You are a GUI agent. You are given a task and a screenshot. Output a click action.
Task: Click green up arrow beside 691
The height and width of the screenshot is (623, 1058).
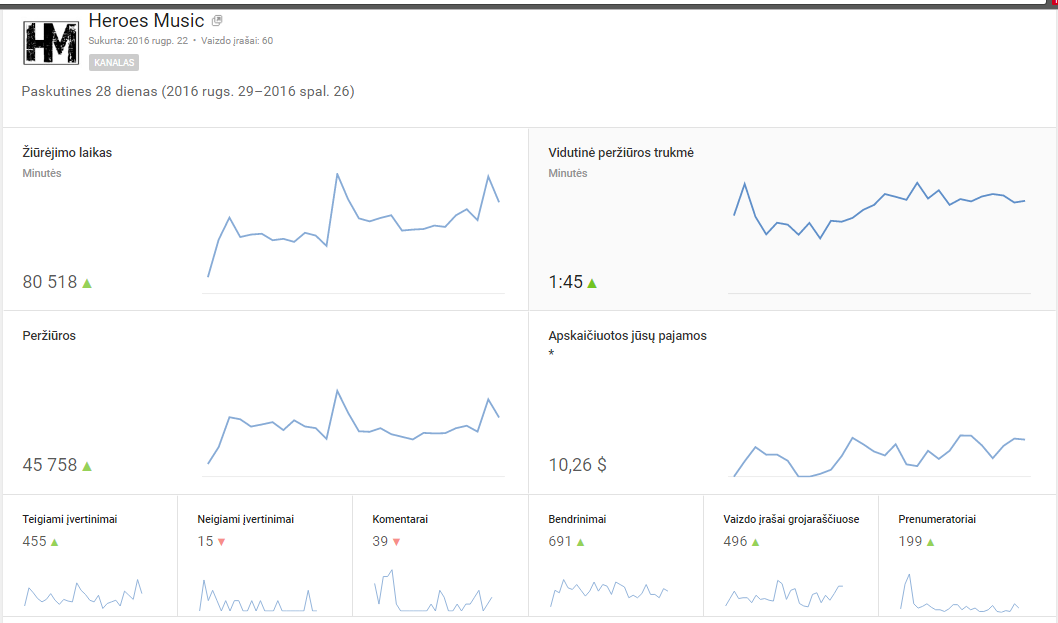point(580,542)
